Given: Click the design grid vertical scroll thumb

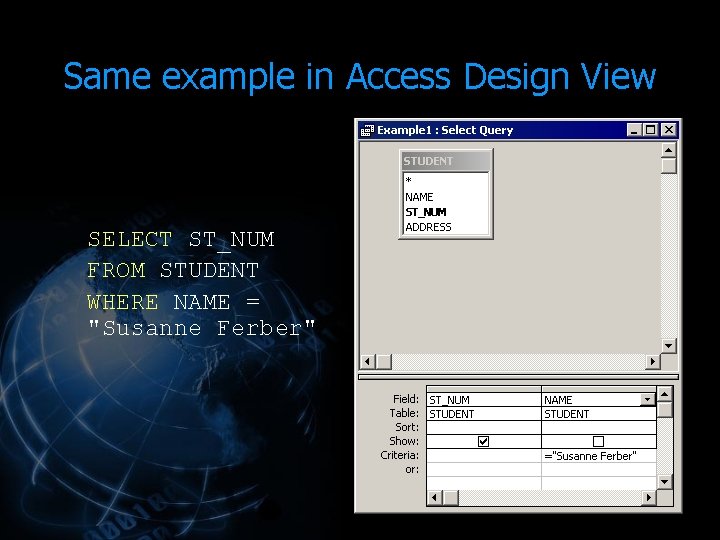Looking at the screenshot, I should point(665,410).
